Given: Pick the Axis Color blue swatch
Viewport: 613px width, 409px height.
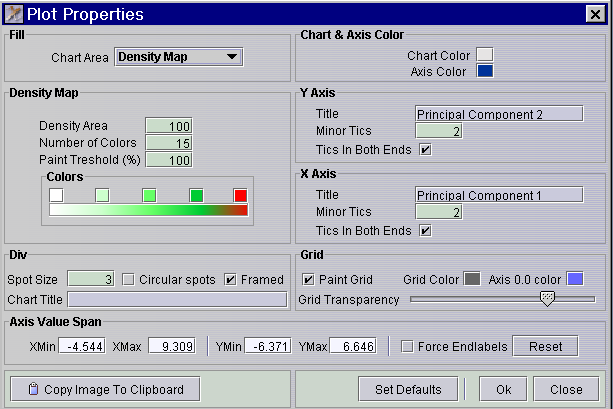Looking at the screenshot, I should [485, 71].
